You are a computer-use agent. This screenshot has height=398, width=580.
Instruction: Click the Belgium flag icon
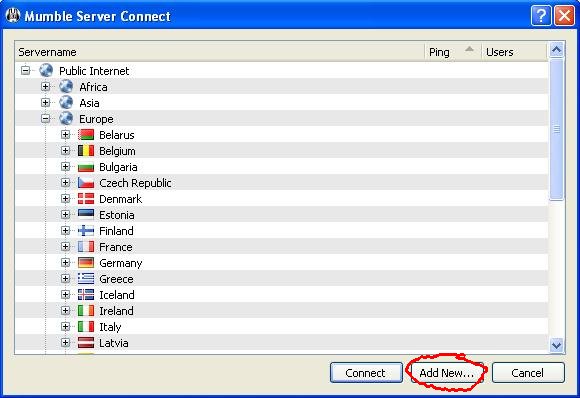[86, 151]
